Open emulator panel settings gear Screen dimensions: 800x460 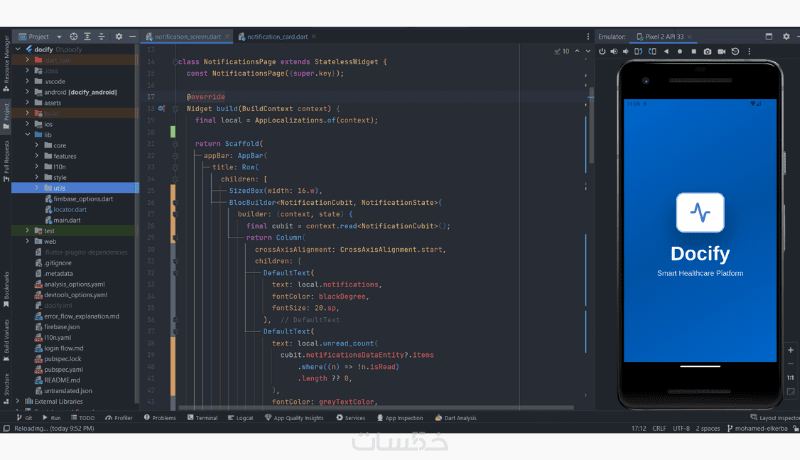(x=786, y=37)
